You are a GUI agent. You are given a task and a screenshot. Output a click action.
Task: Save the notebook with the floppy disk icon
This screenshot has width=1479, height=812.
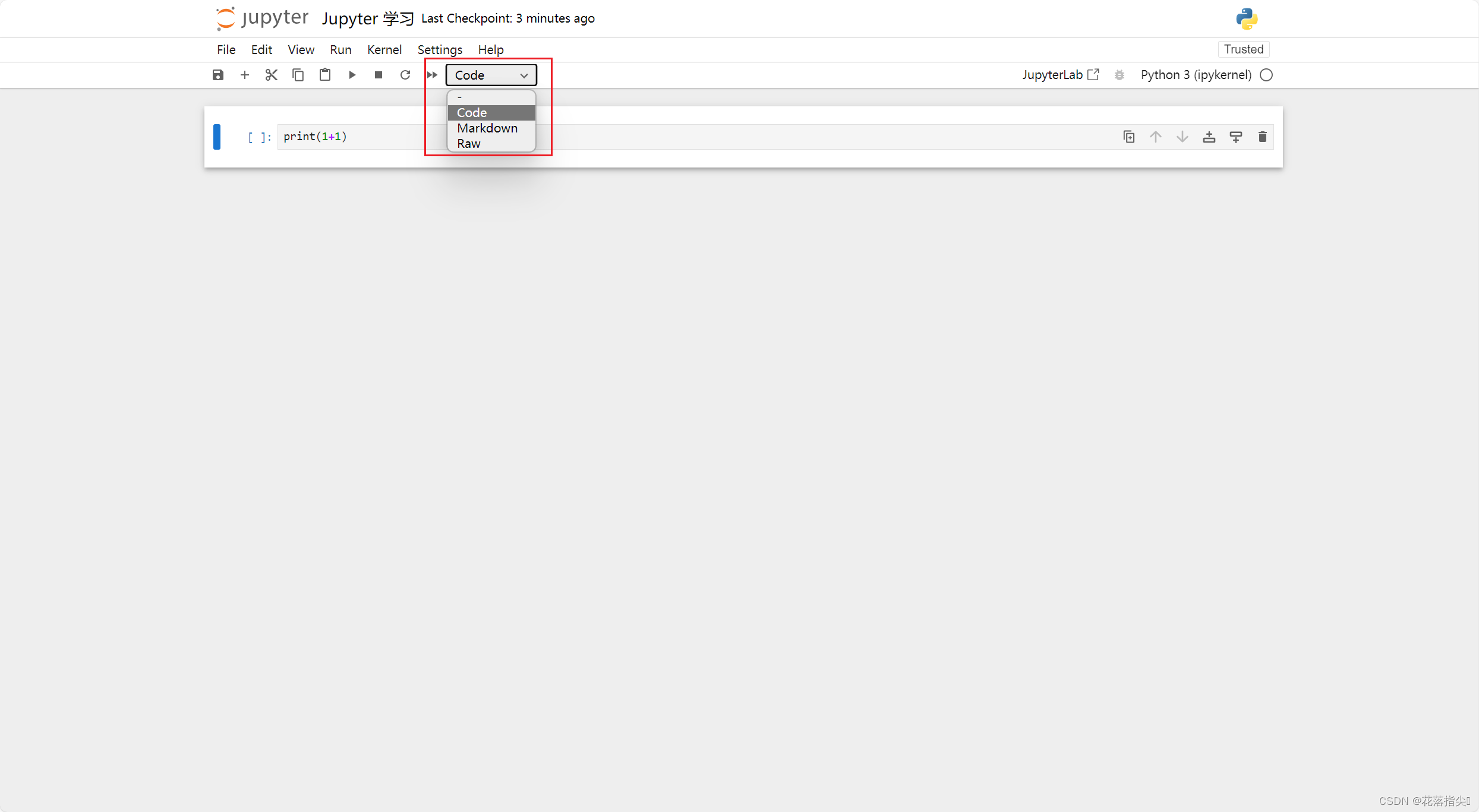click(218, 75)
